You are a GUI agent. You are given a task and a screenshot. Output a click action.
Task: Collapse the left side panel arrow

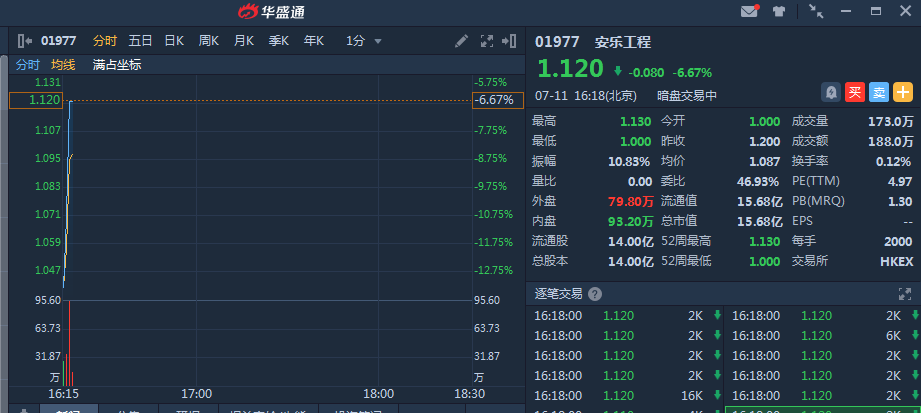point(25,41)
